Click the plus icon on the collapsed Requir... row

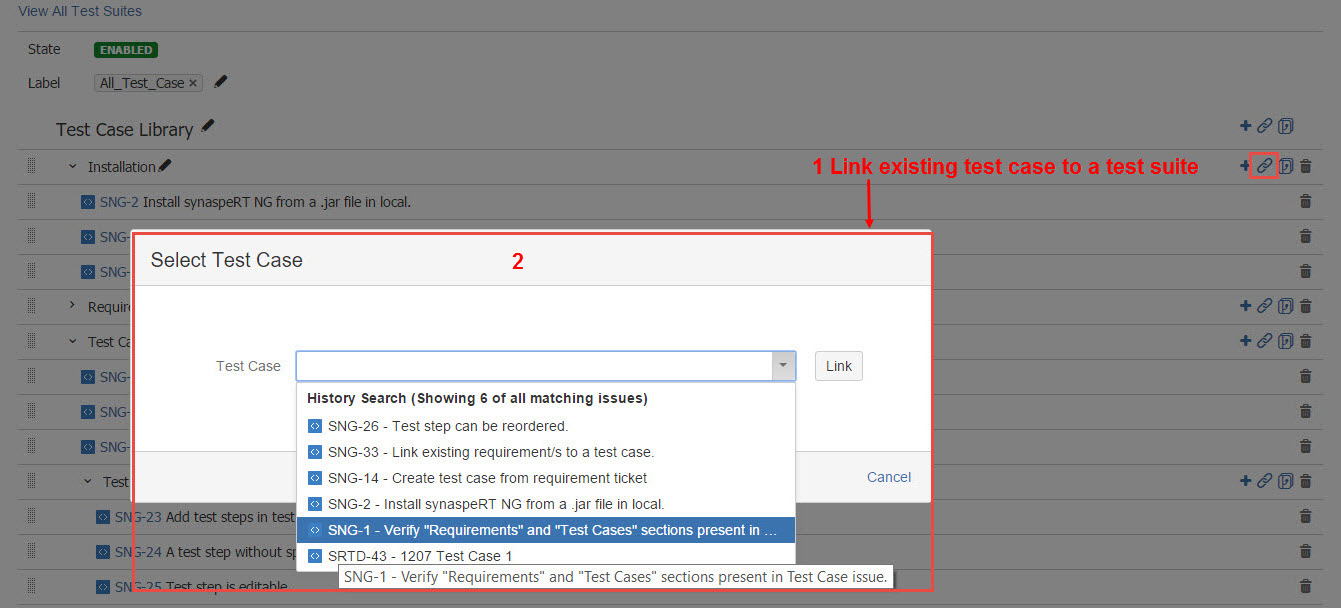[1245, 306]
